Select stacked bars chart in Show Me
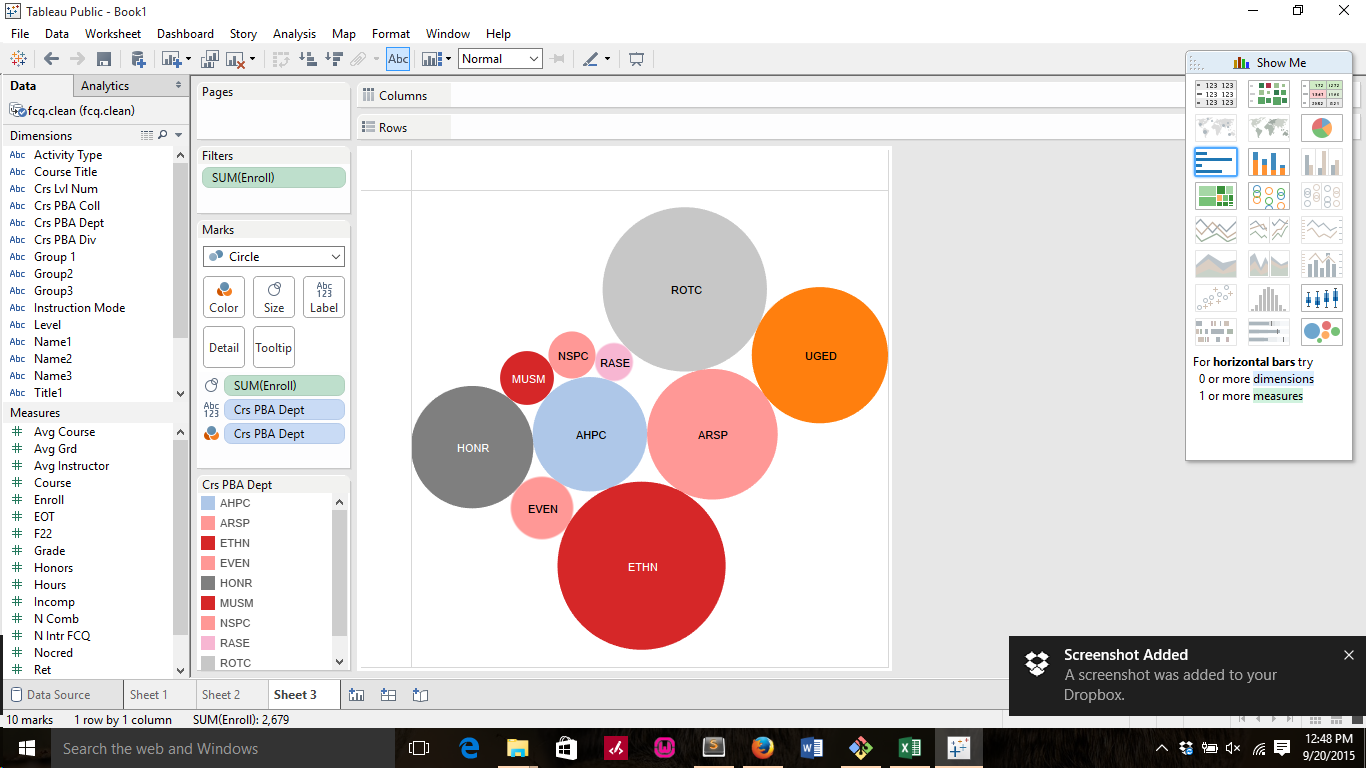 (1269, 162)
